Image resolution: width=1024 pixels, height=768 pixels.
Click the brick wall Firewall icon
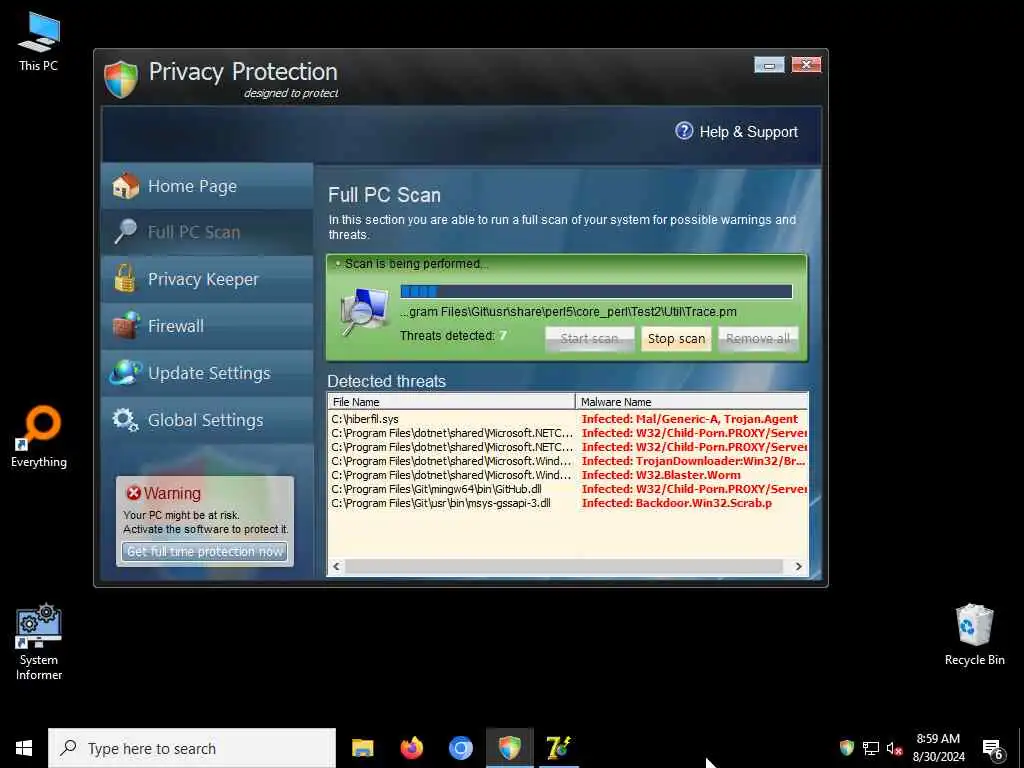click(126, 325)
